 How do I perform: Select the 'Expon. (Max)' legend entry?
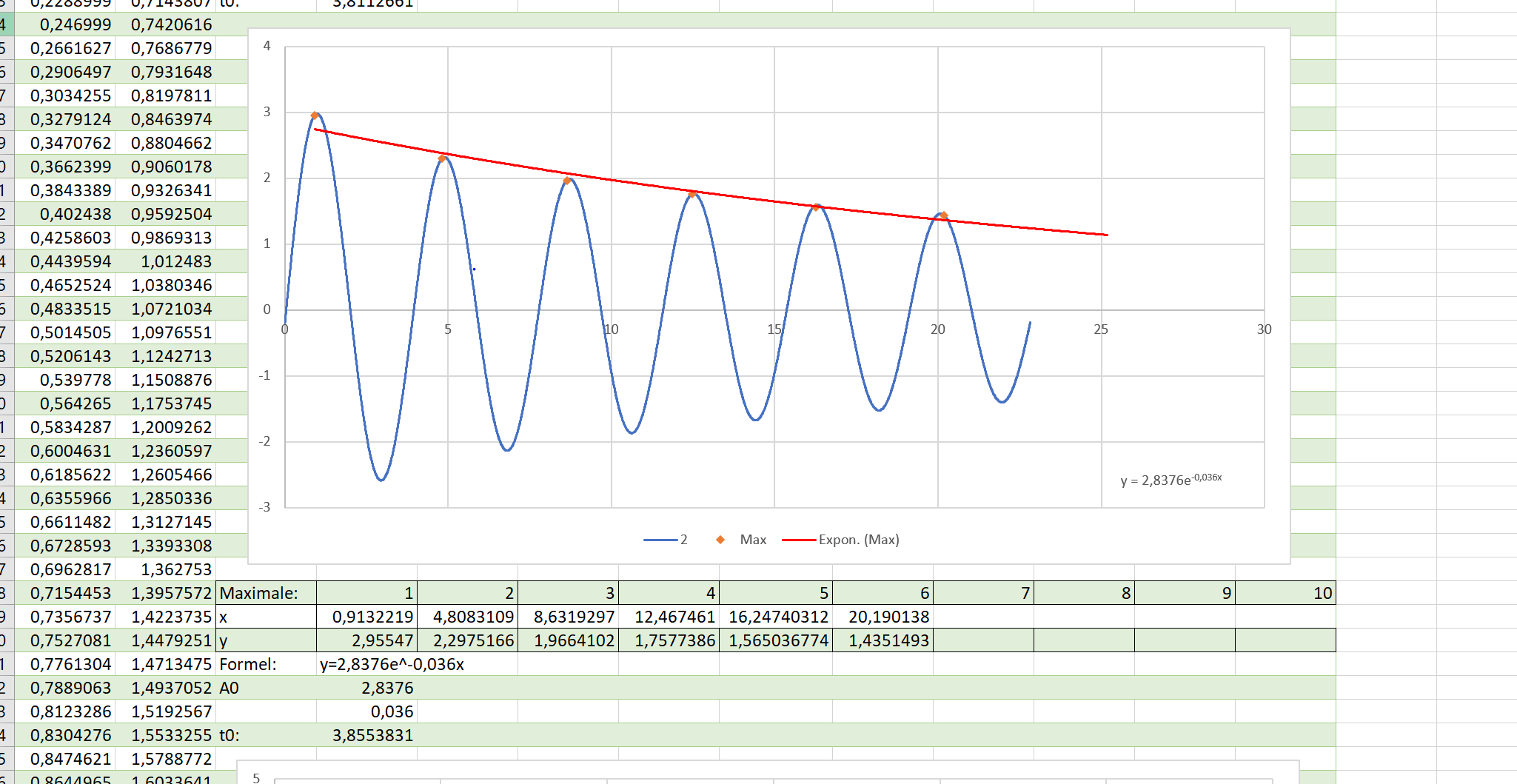coord(840,540)
